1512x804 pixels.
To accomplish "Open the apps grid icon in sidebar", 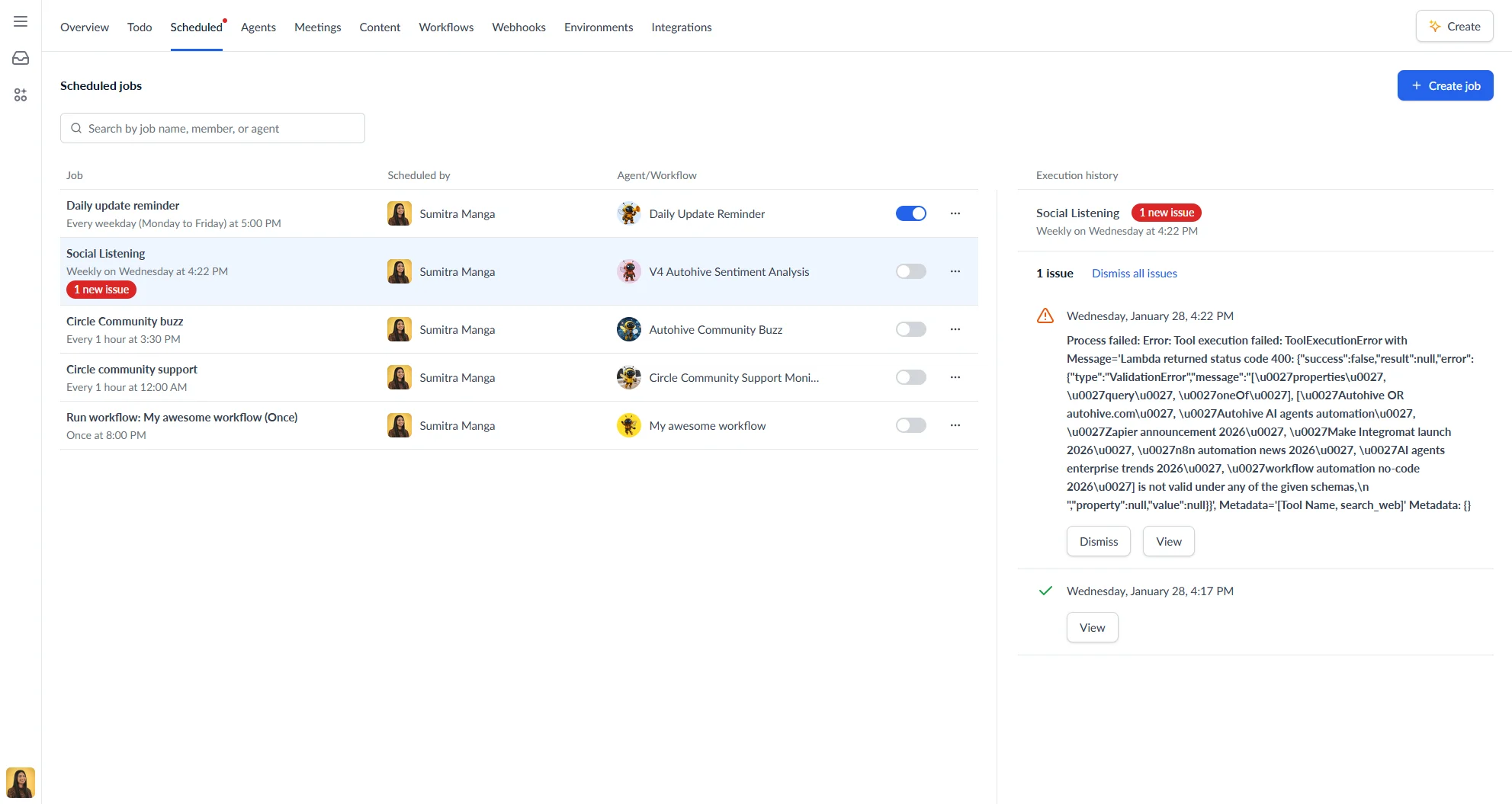I will coord(20,94).
